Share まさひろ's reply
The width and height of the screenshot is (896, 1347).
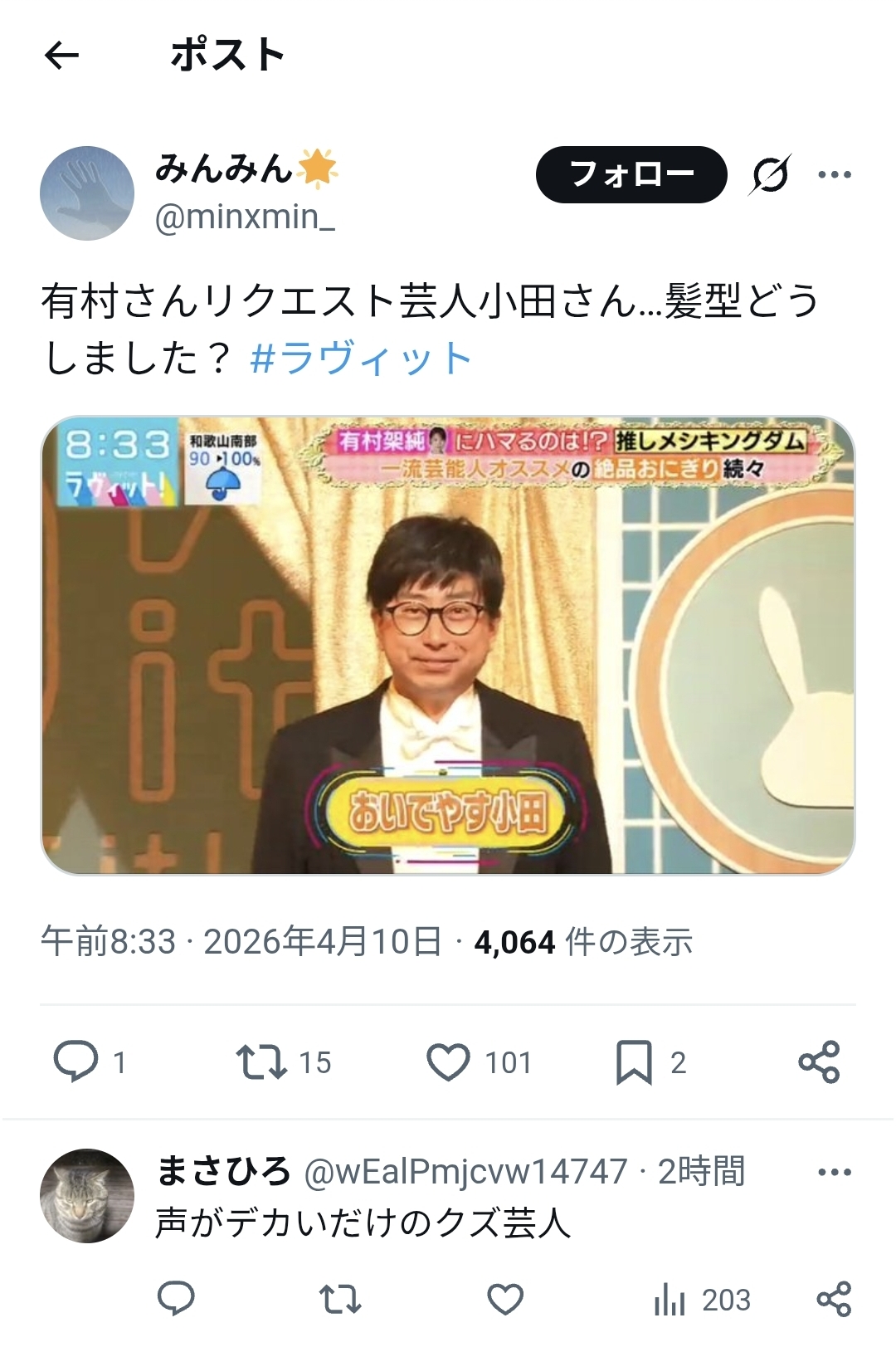pos(834,1299)
